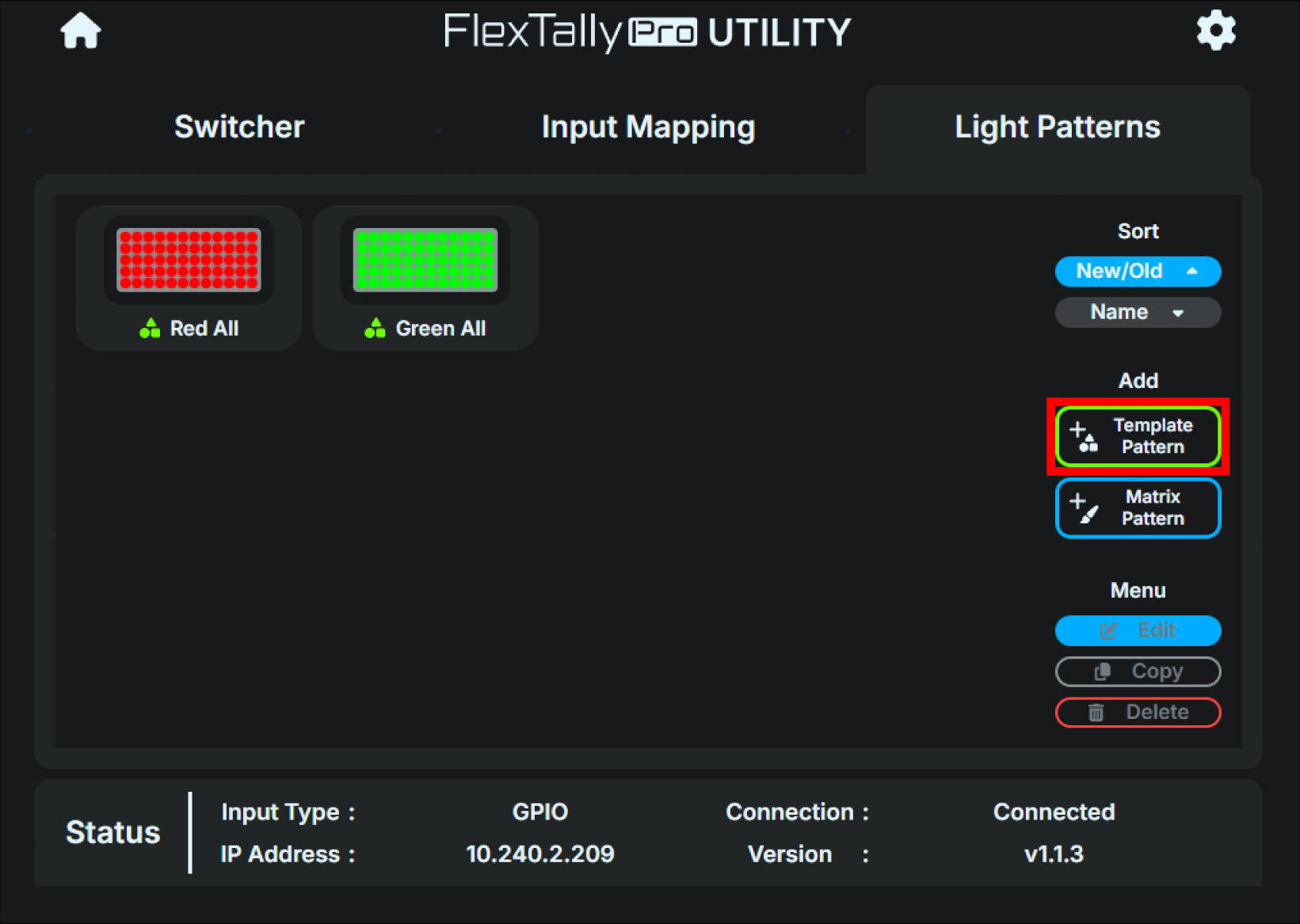Switch to the Switcher tab
The height and width of the screenshot is (924, 1300).
pos(239,127)
